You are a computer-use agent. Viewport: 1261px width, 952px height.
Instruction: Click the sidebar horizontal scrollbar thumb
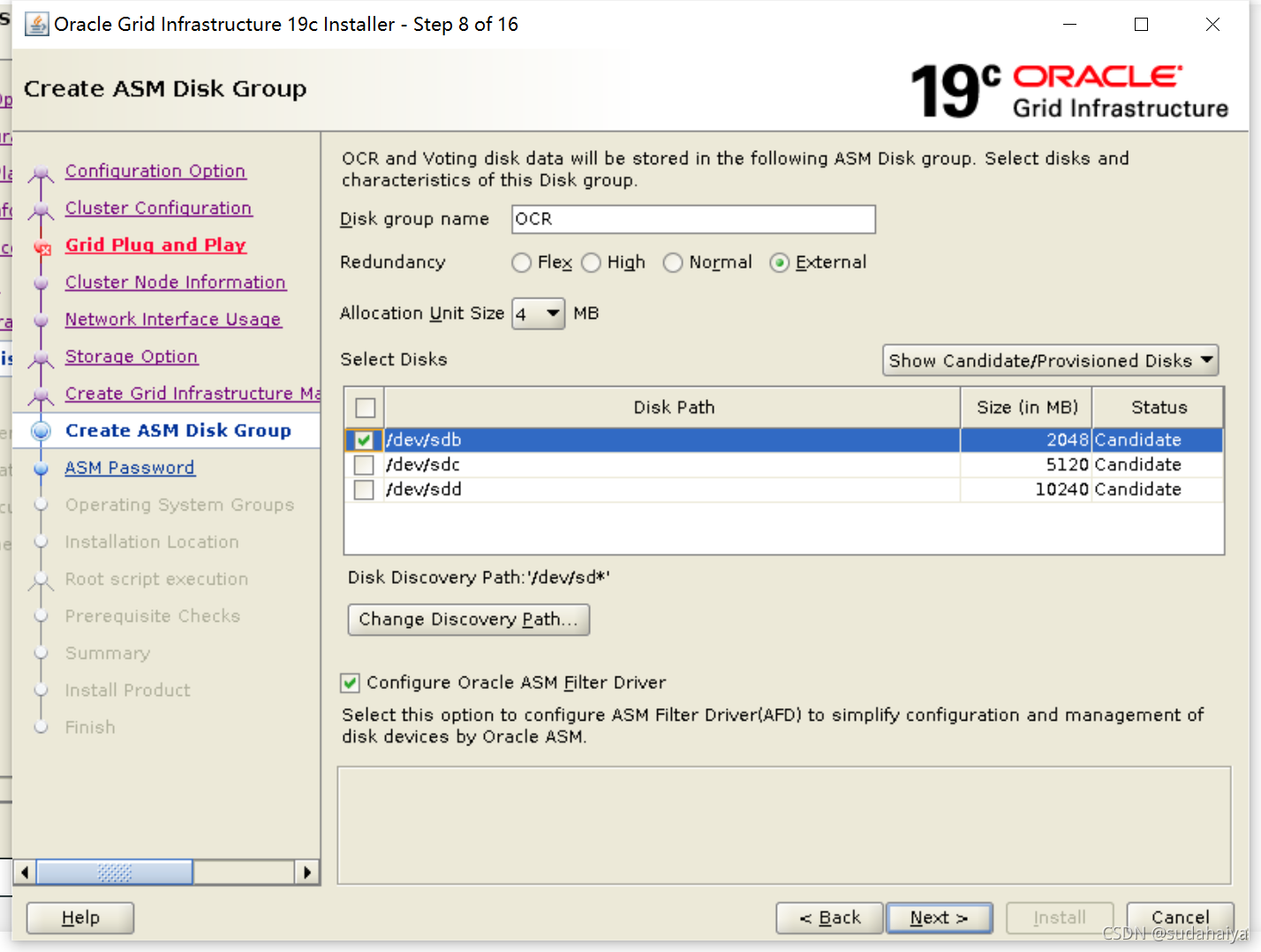(x=114, y=873)
